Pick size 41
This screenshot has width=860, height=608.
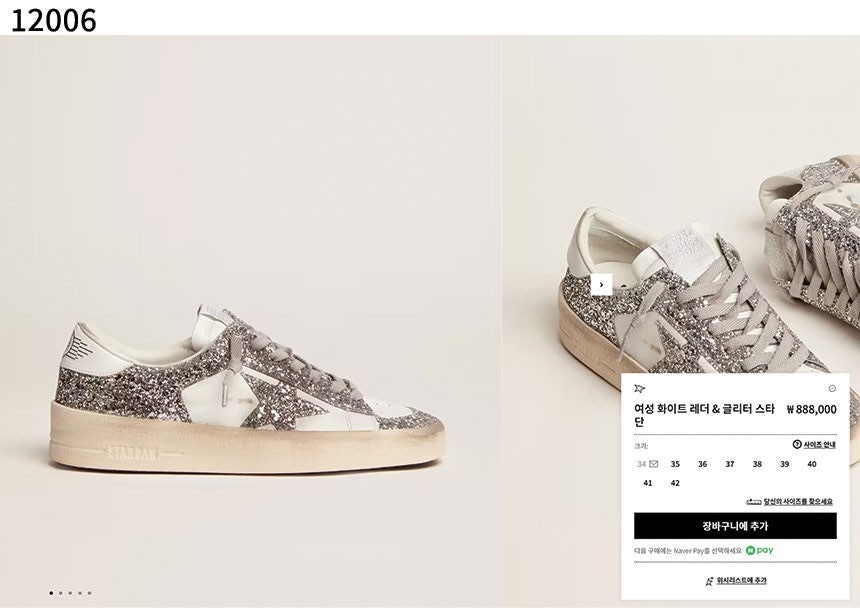(648, 483)
